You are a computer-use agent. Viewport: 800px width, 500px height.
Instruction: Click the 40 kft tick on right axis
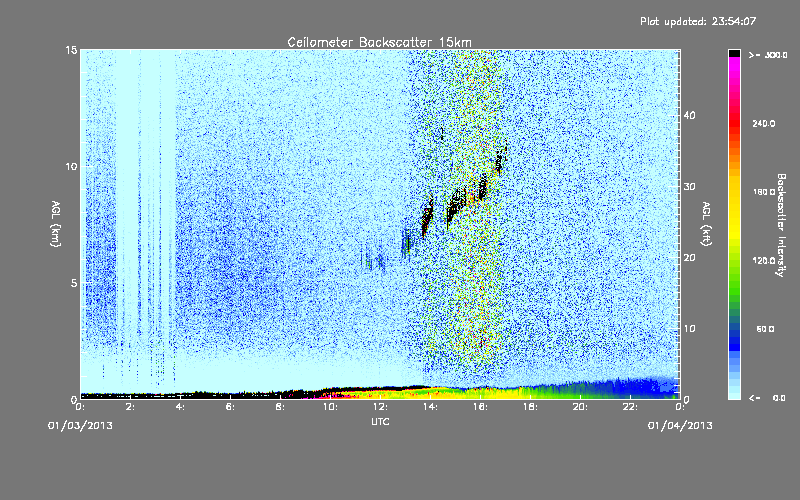[x=689, y=115]
